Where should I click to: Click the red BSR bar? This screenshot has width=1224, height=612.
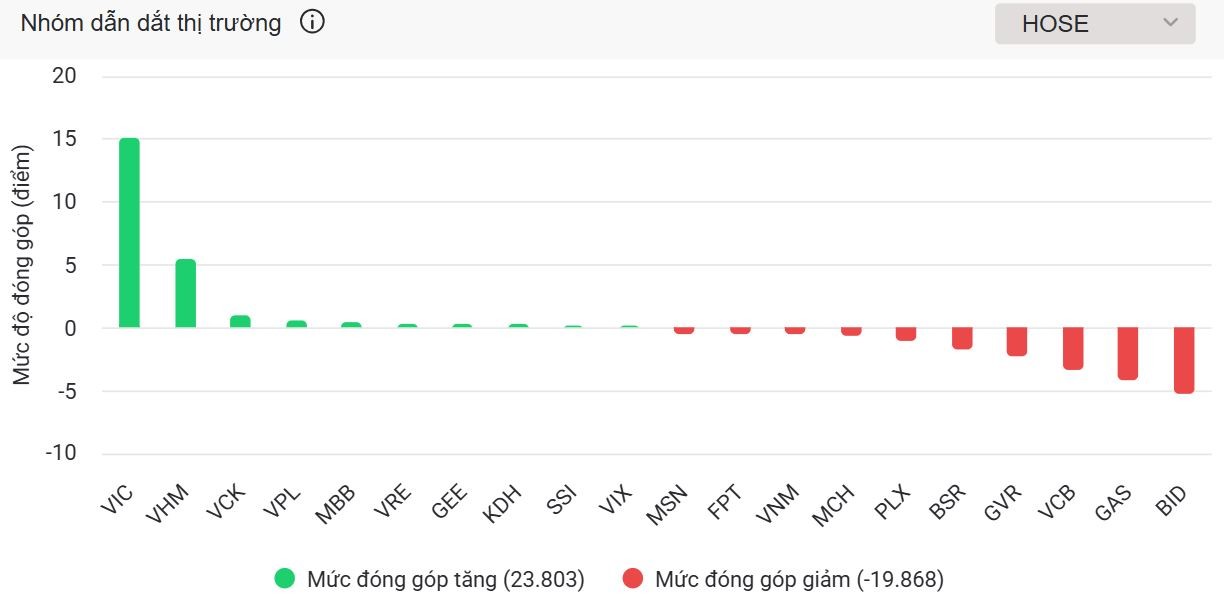[962, 338]
